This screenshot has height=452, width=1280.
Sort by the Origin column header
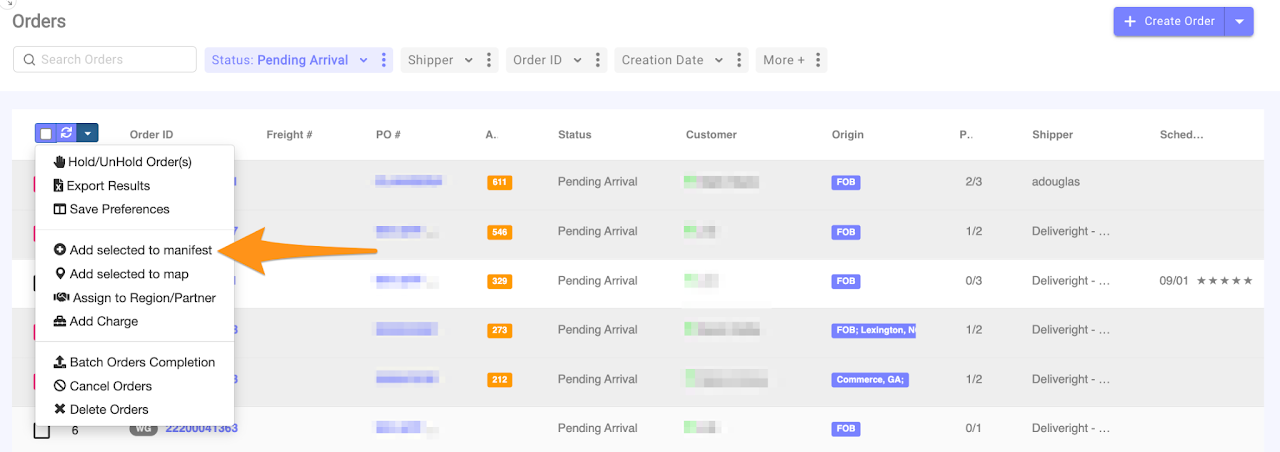click(847, 134)
